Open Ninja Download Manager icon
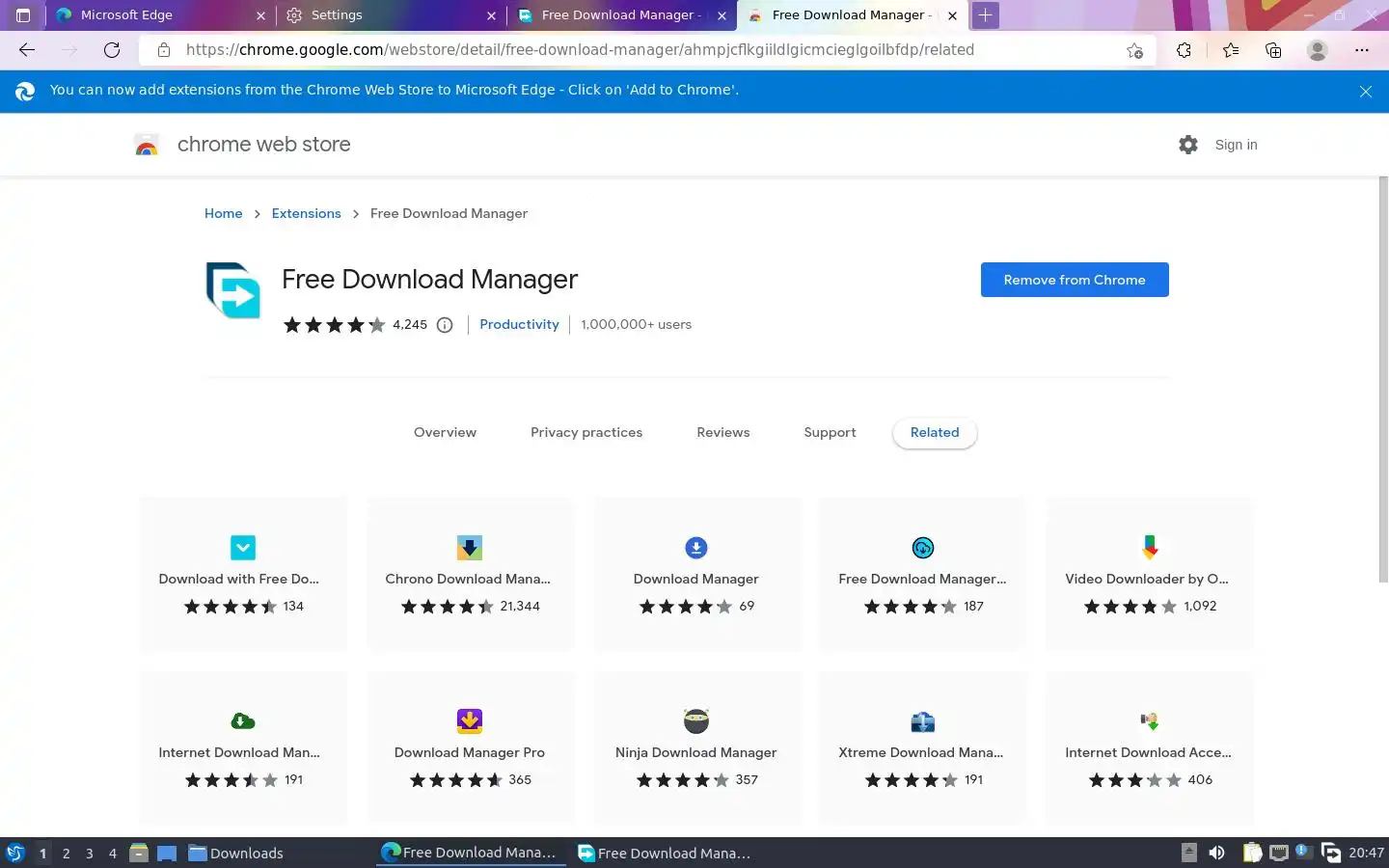Screen dimensions: 1389x868 point(695,721)
